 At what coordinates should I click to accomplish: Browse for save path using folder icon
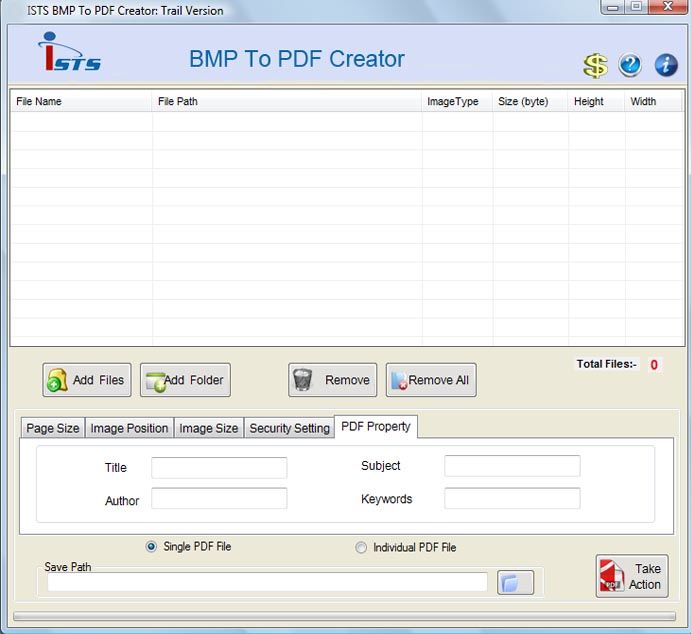coord(516,583)
